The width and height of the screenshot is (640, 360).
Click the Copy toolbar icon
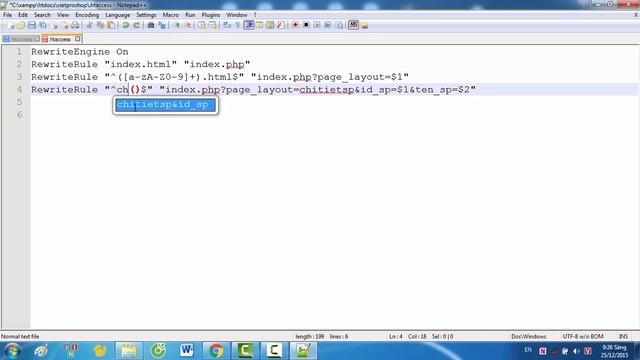coord(100,25)
